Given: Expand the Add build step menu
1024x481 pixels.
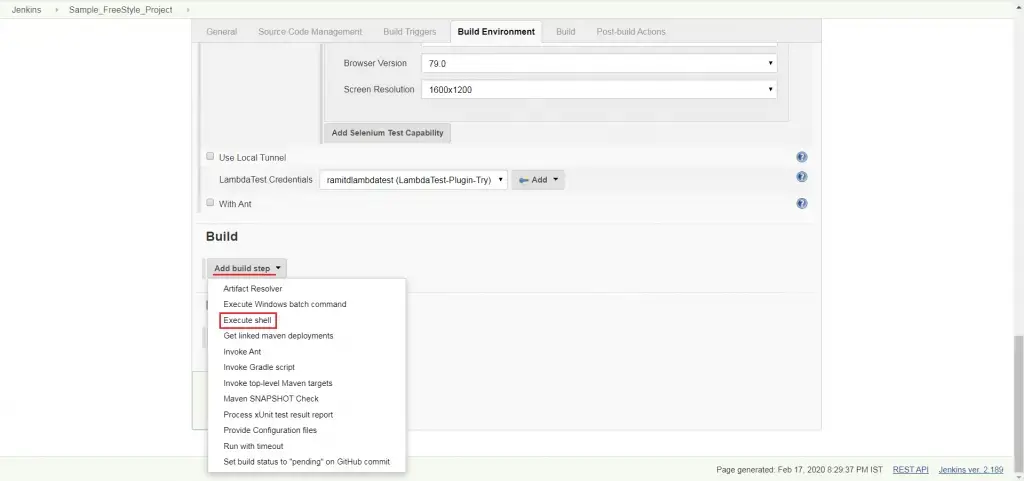Looking at the screenshot, I should coord(247,268).
